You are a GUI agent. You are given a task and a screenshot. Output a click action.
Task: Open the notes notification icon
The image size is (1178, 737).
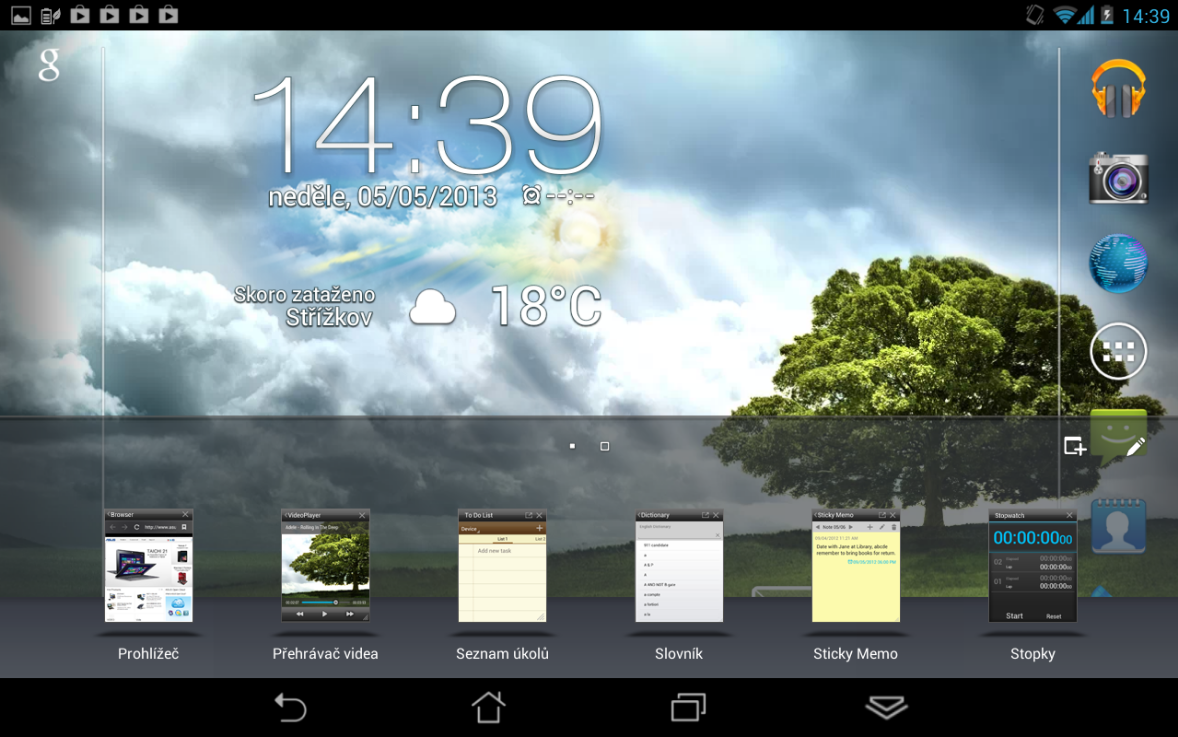(x=50, y=15)
